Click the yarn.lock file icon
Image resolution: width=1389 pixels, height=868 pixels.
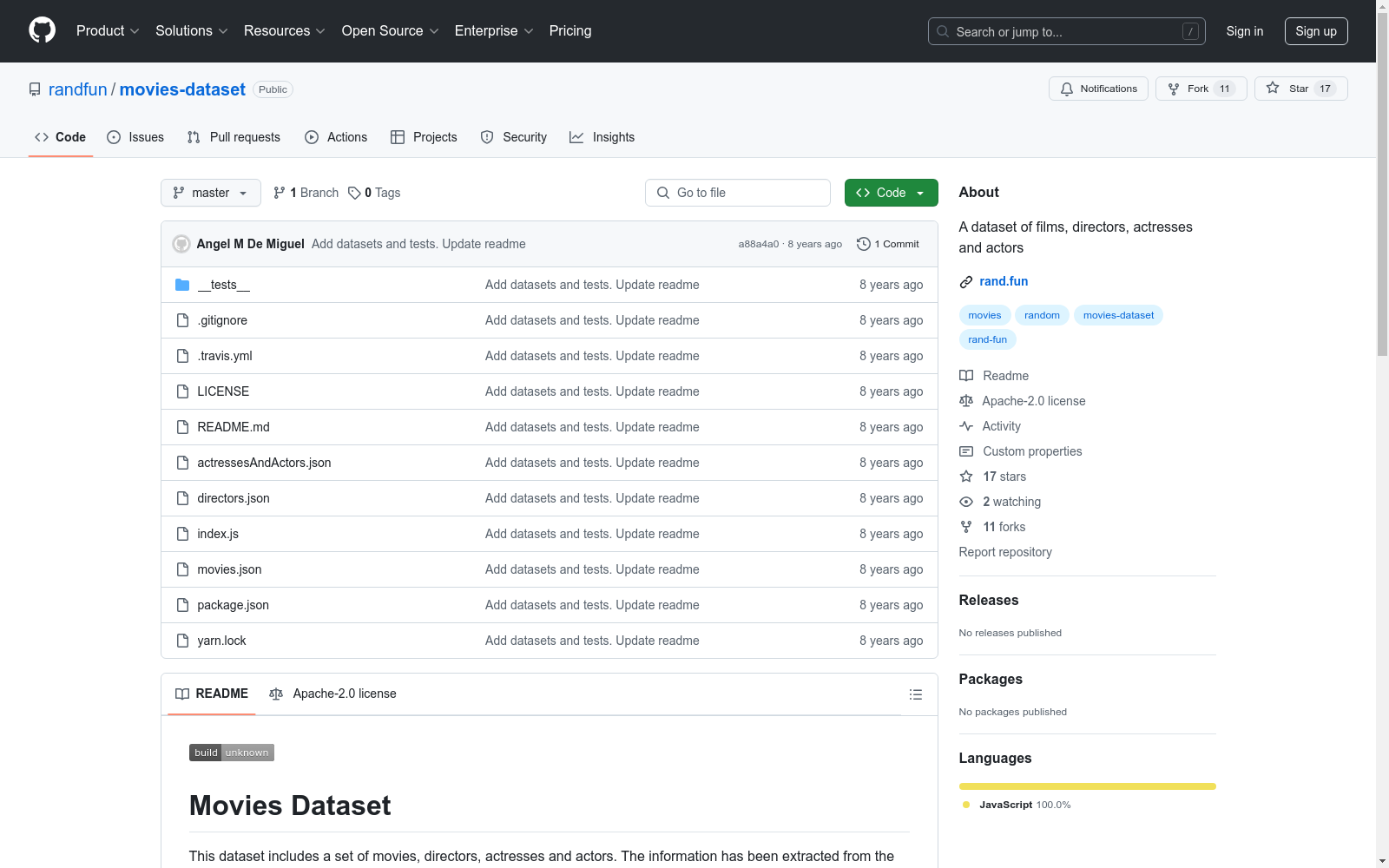182,641
